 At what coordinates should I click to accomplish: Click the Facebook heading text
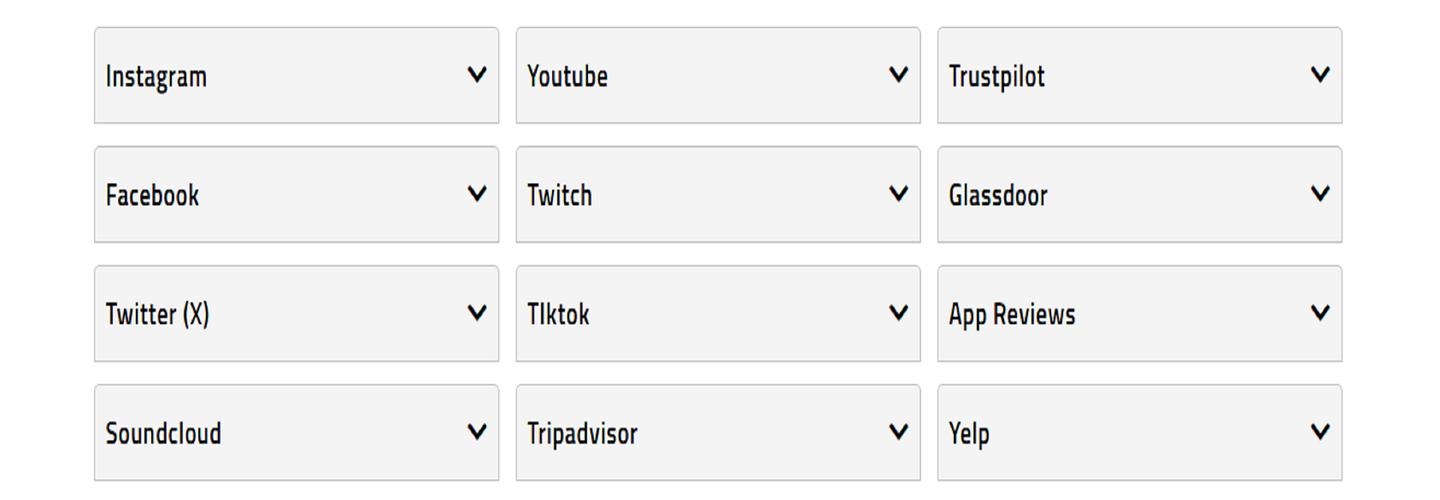pos(152,196)
